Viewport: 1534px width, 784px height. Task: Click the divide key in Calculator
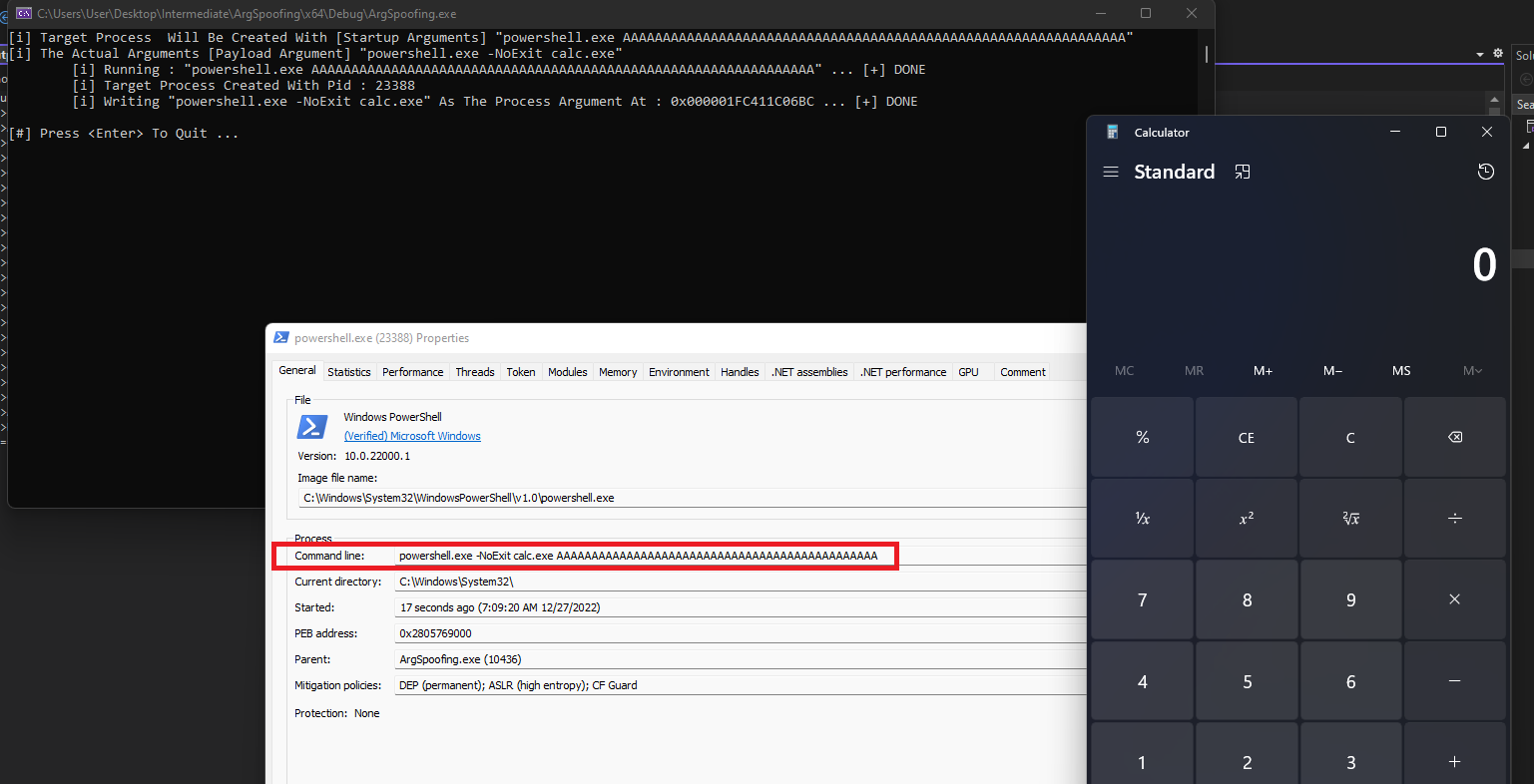tap(1454, 518)
